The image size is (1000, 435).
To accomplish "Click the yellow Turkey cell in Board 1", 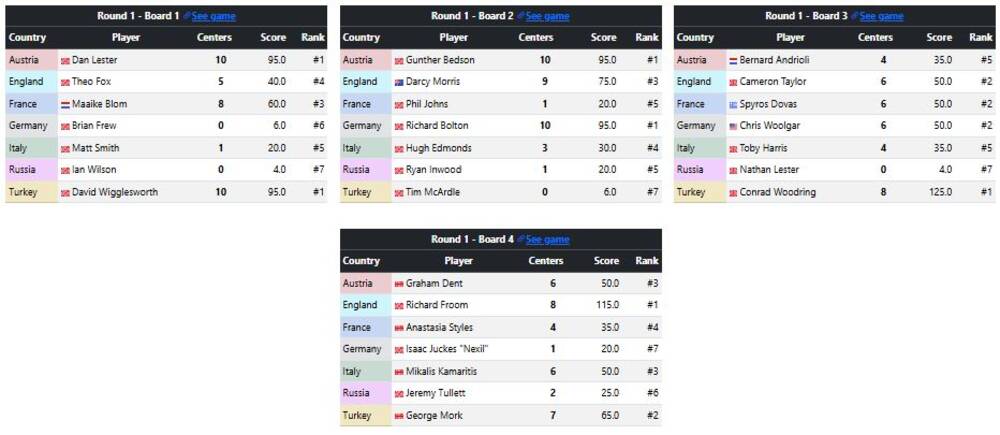I will click(29, 192).
